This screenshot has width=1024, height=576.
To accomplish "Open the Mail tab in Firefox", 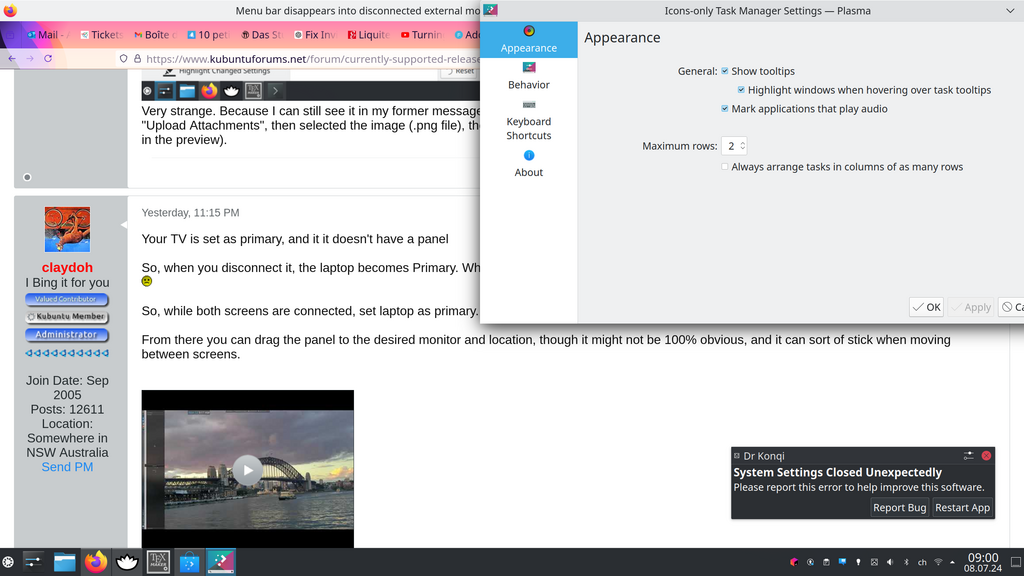I will (47, 35).
